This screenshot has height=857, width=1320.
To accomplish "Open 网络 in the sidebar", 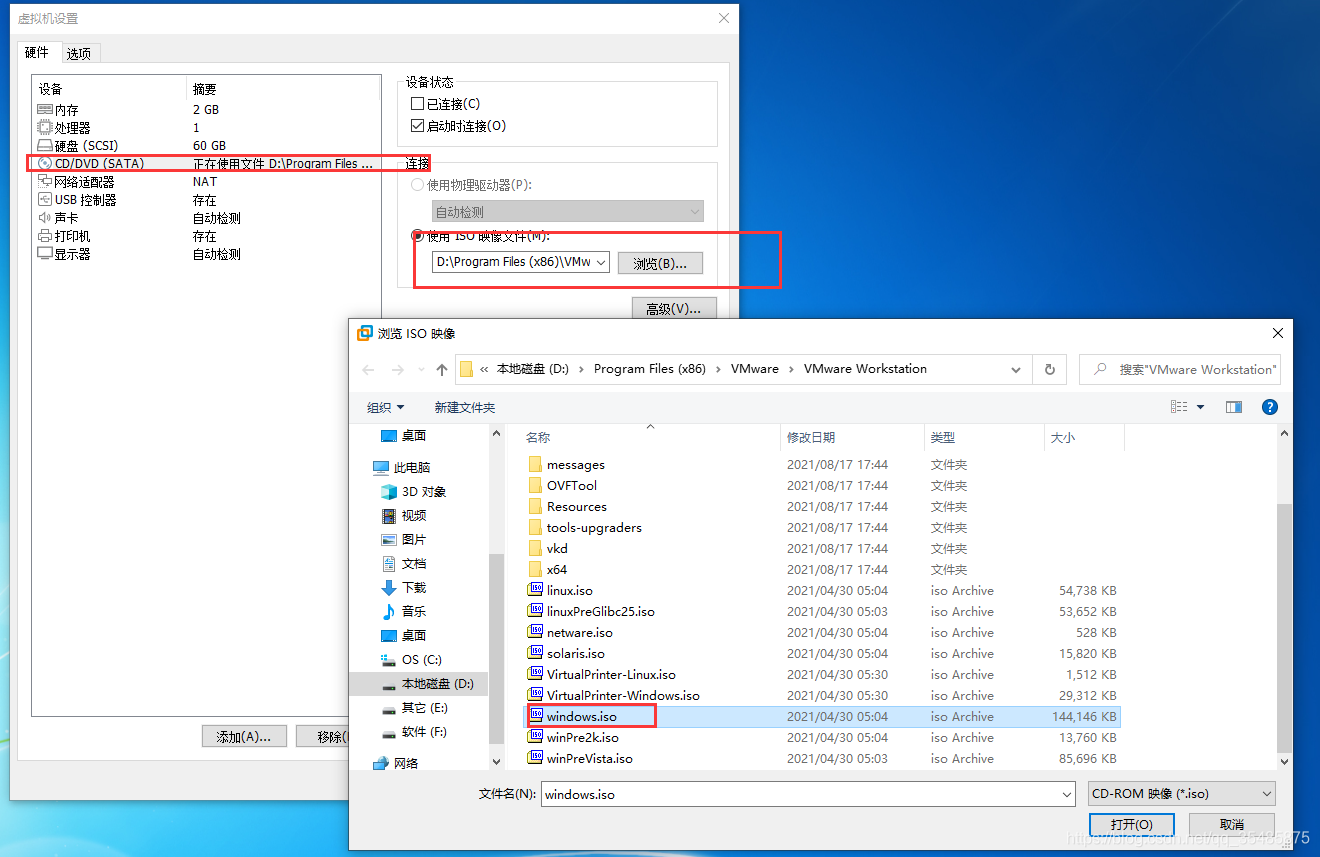I will coord(396,763).
